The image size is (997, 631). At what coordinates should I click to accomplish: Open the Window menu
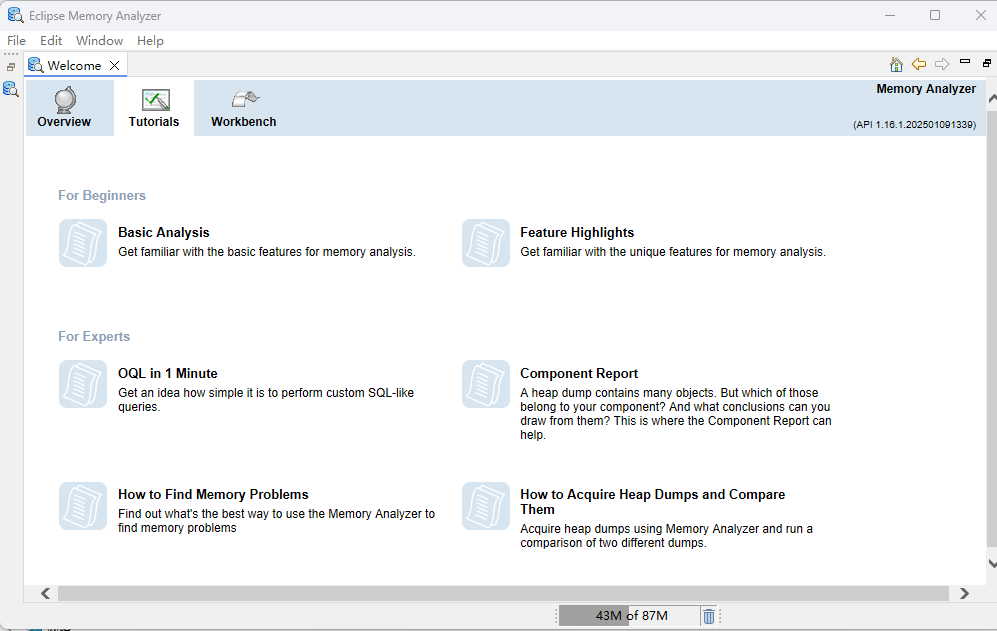point(99,41)
